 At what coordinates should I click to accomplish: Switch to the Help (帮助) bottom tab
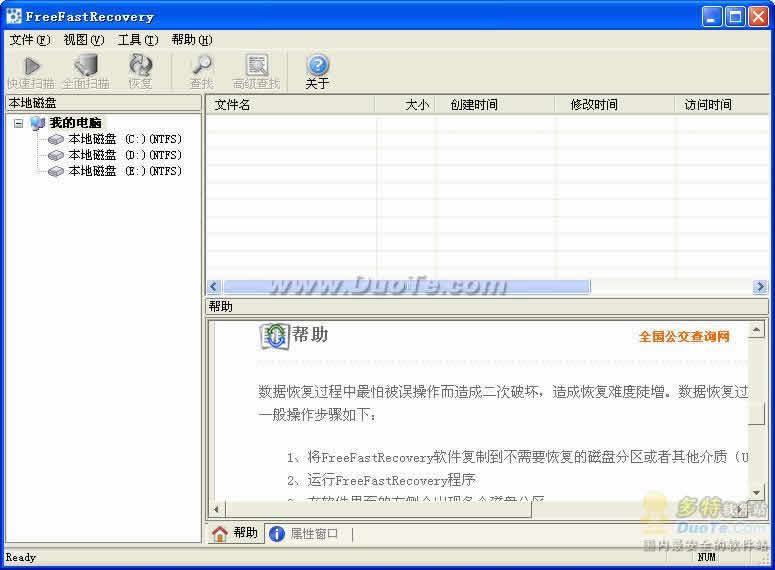click(235, 533)
